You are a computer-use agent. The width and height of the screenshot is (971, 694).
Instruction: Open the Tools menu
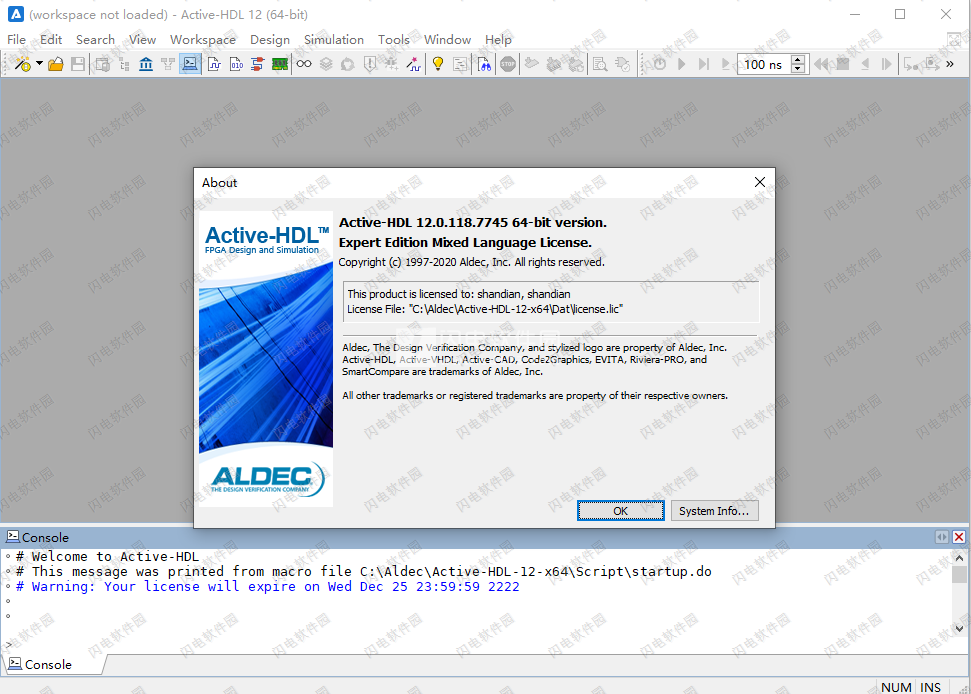(394, 40)
